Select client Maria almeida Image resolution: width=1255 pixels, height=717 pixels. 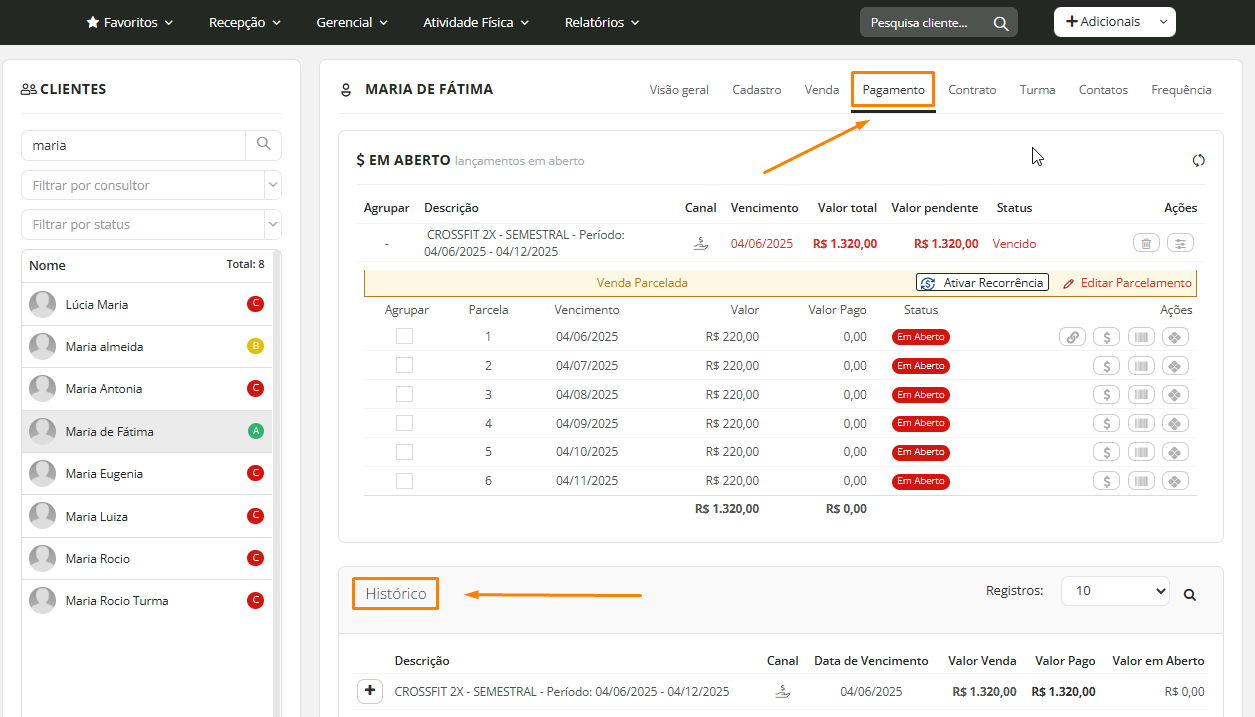146,346
